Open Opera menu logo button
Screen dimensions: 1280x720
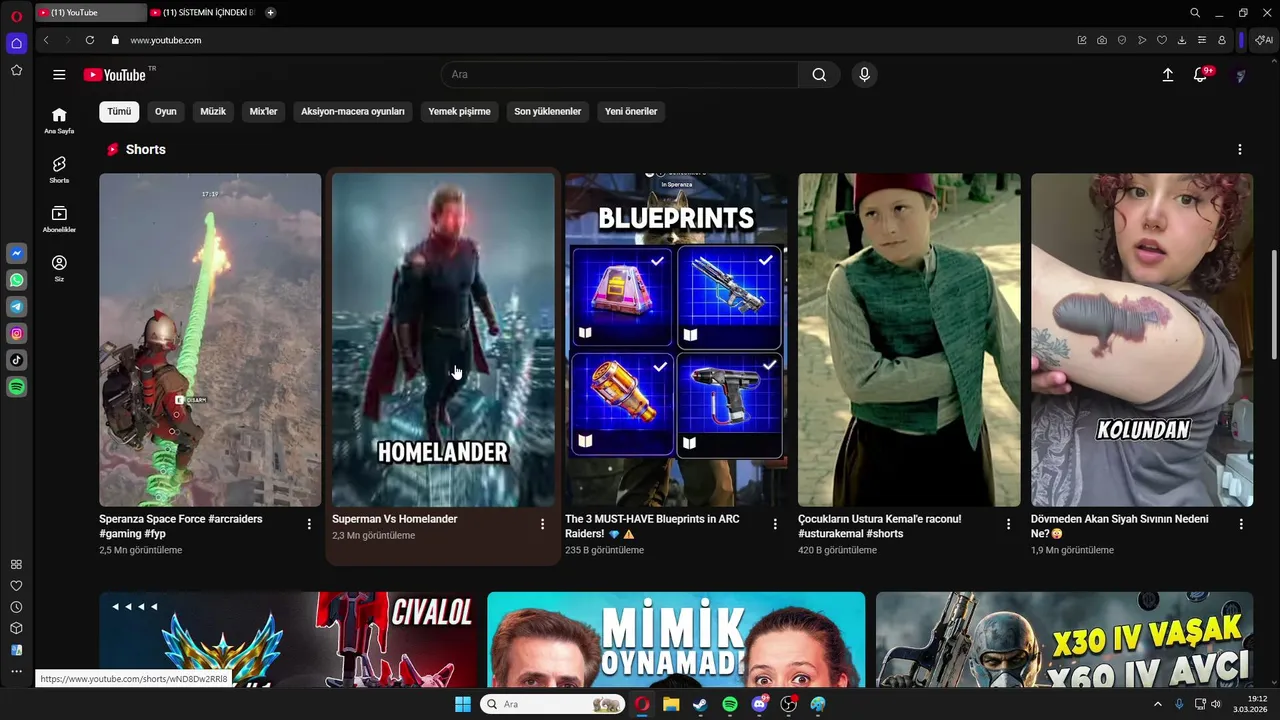click(16, 16)
